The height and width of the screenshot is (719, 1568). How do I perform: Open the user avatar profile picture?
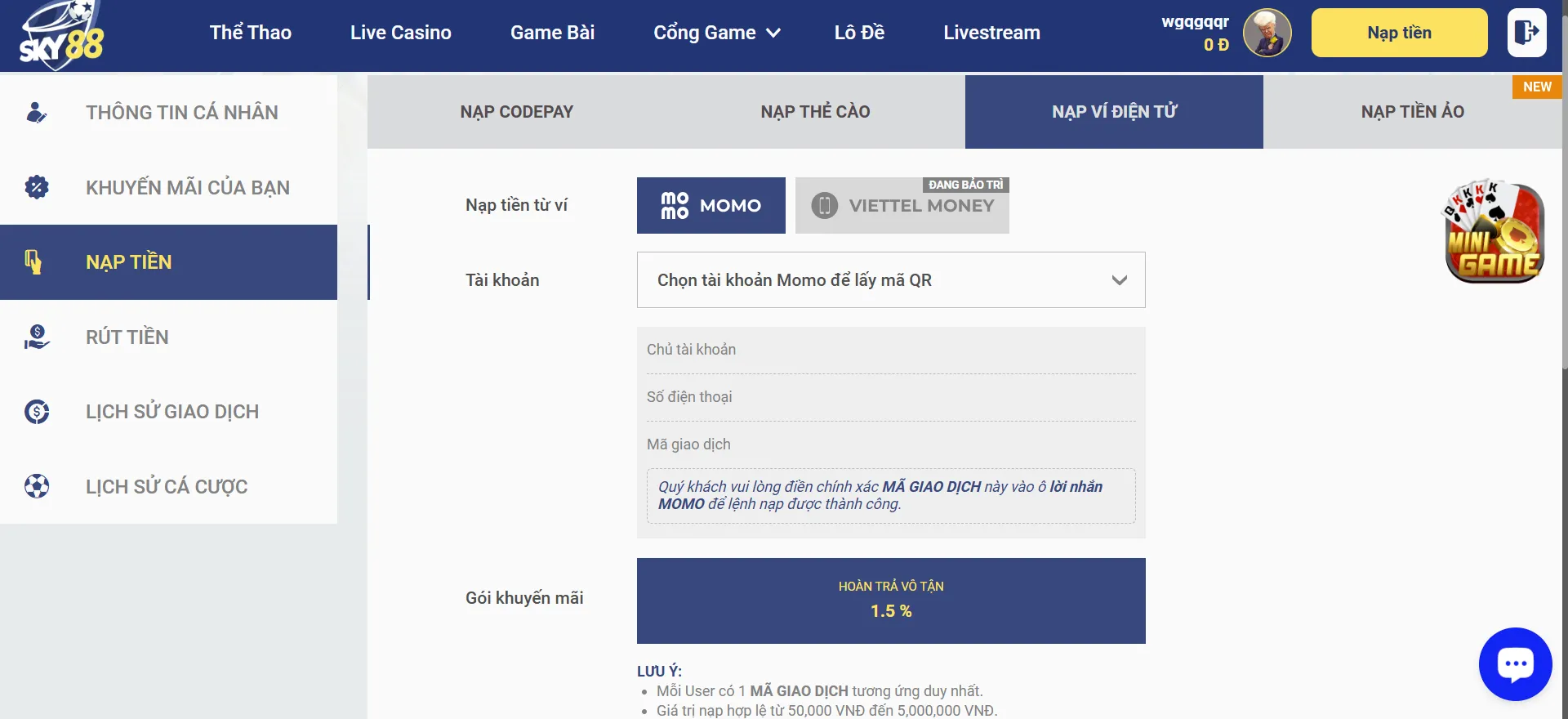point(1267,33)
